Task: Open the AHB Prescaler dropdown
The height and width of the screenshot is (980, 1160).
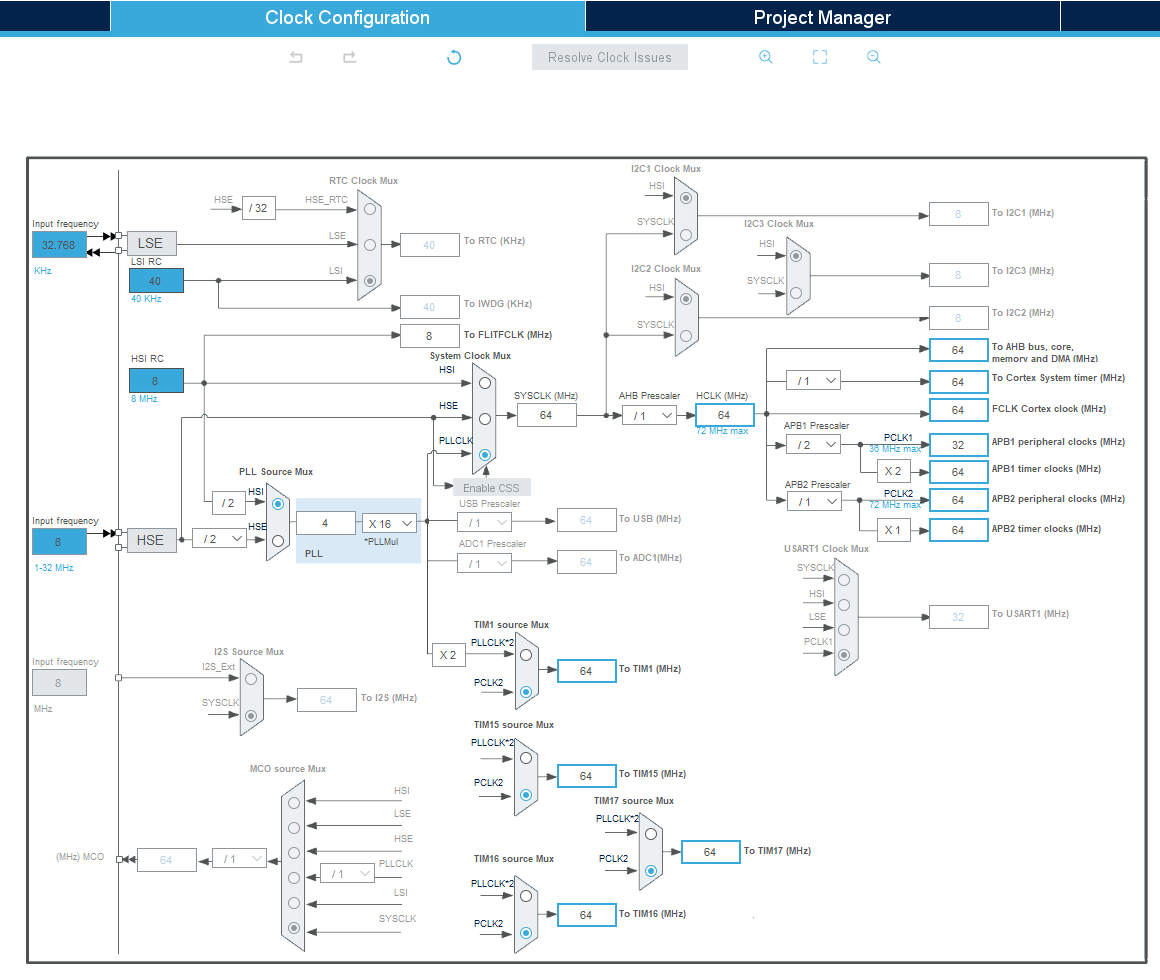Action: coord(650,416)
